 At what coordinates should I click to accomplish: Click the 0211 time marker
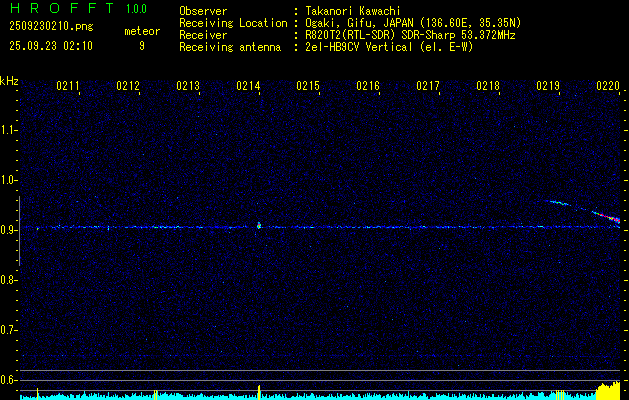click(x=68, y=86)
